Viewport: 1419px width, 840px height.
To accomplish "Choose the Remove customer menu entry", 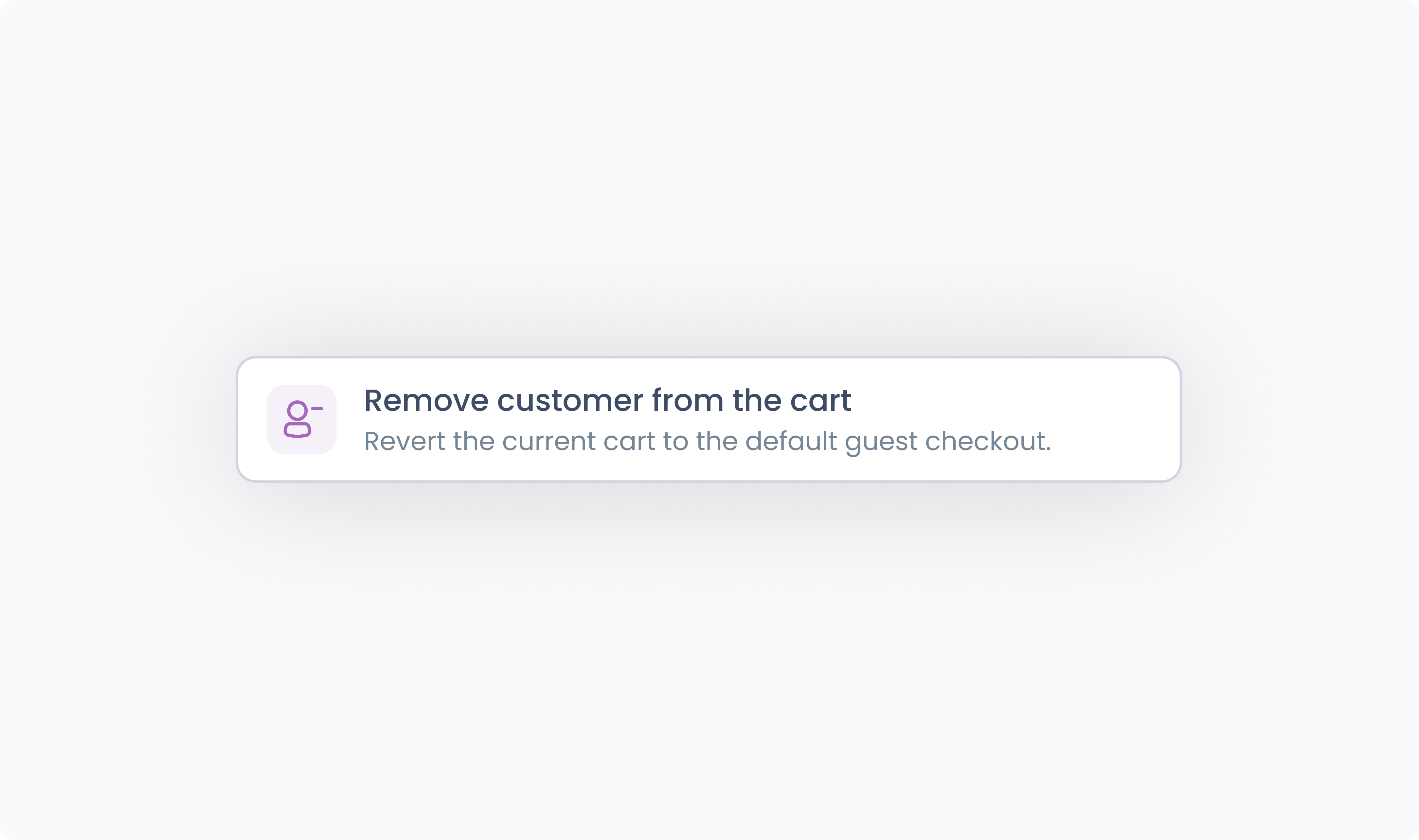I will pyautogui.click(x=708, y=419).
